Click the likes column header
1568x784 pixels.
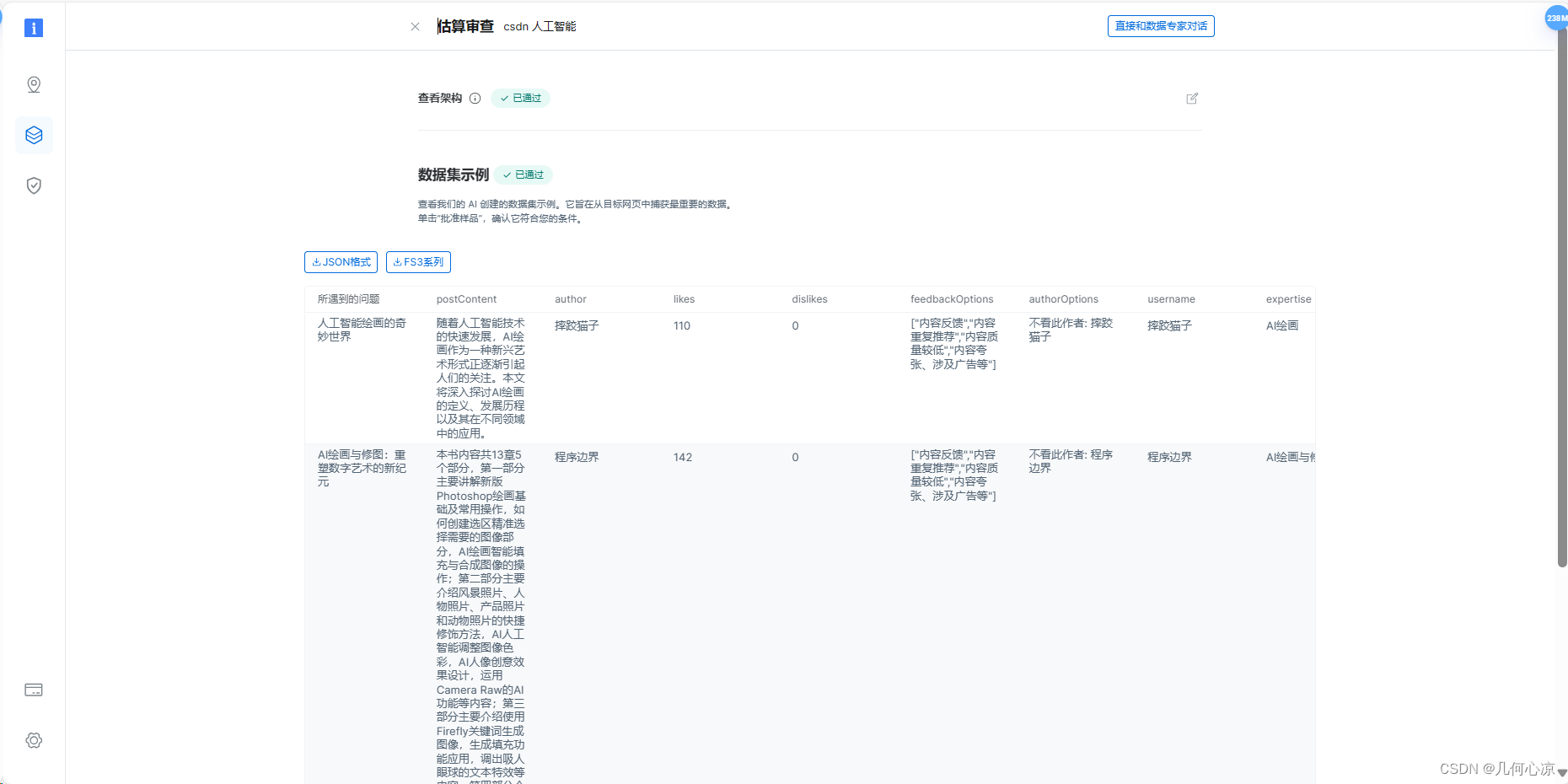click(x=684, y=299)
